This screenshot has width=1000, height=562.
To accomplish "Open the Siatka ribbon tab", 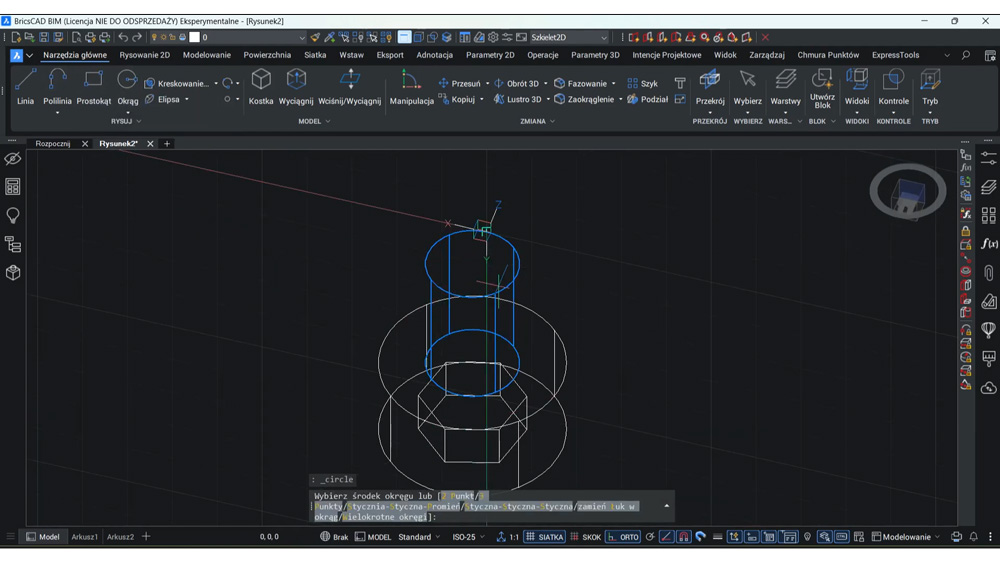I will [x=315, y=55].
